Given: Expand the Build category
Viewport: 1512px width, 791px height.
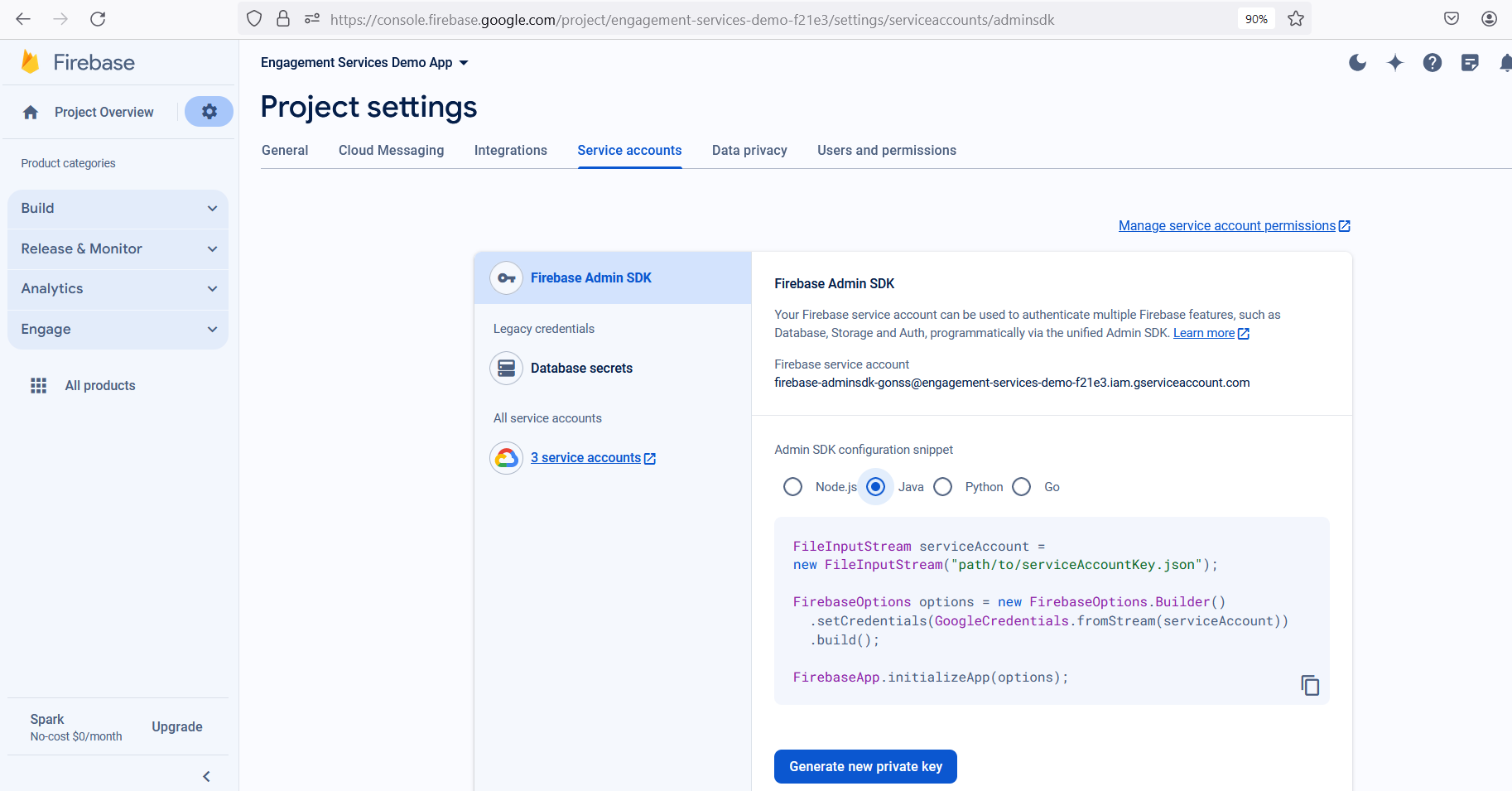Looking at the screenshot, I should click(118, 209).
